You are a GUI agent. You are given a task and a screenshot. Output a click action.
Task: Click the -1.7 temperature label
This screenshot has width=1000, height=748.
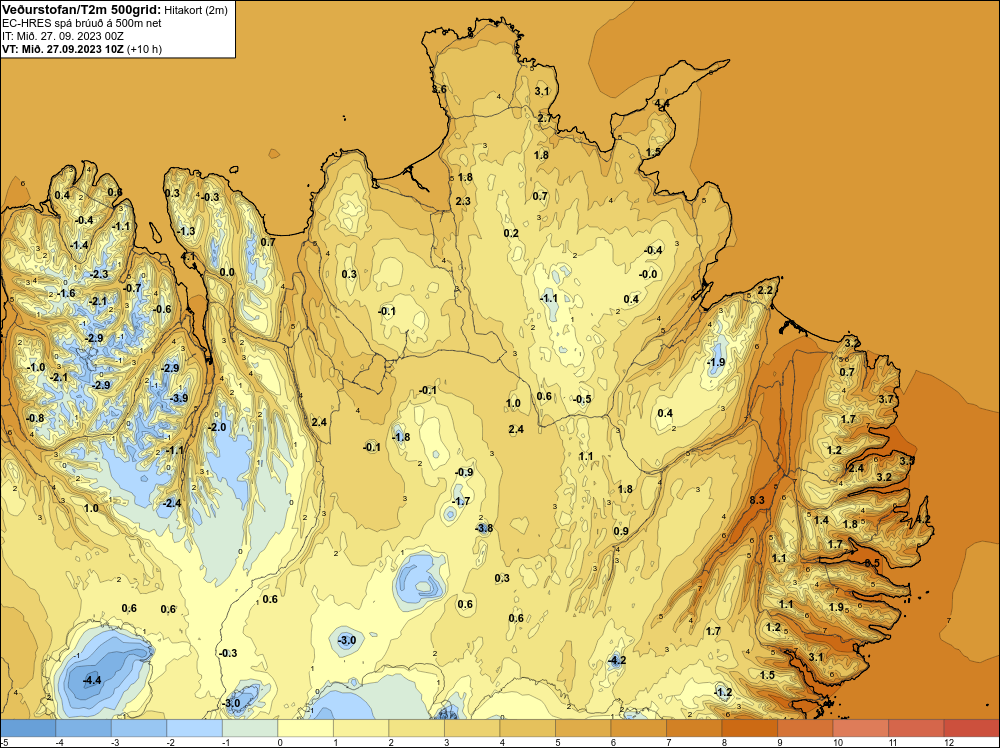tap(460, 501)
